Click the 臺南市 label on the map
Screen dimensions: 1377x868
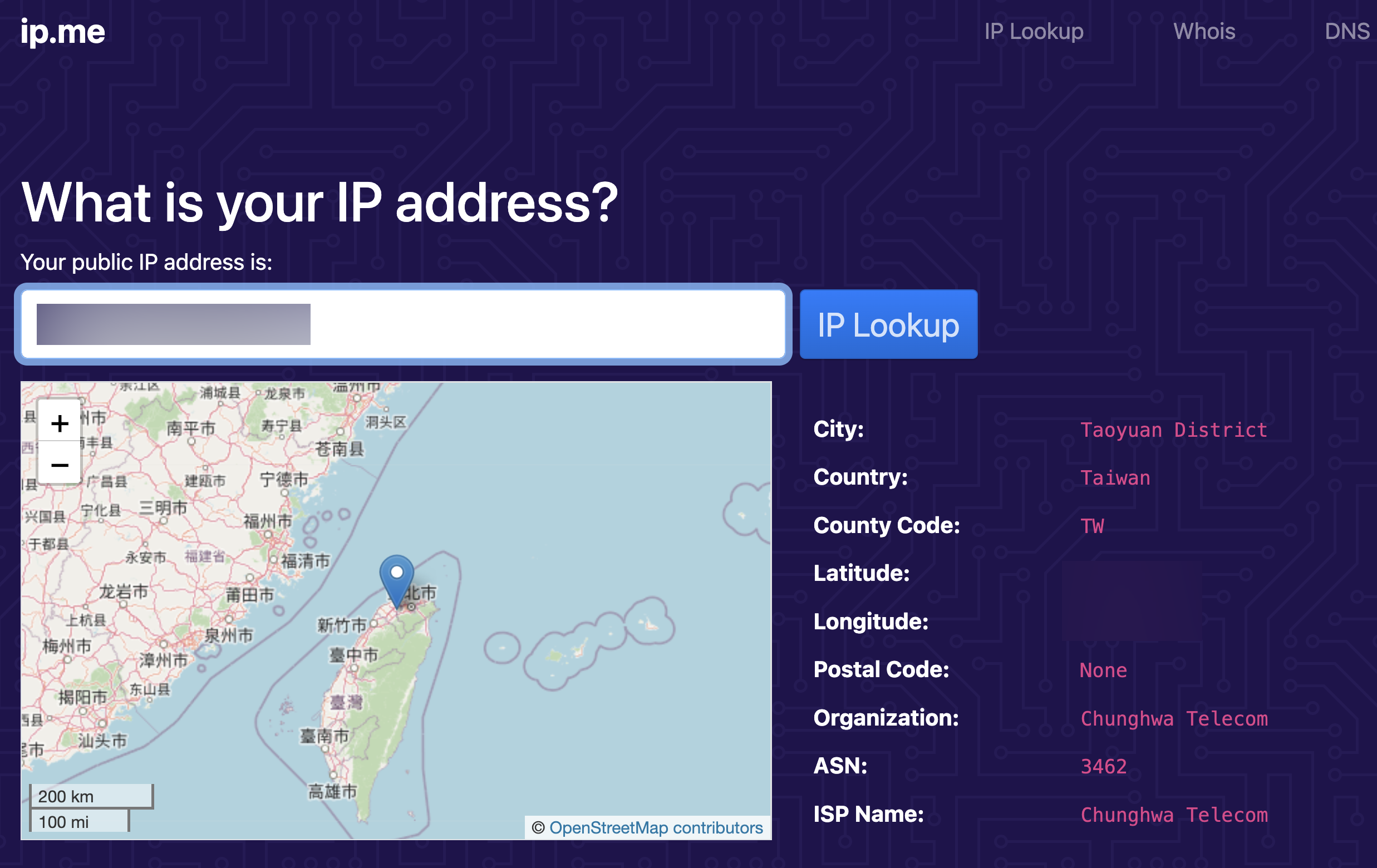(x=324, y=736)
